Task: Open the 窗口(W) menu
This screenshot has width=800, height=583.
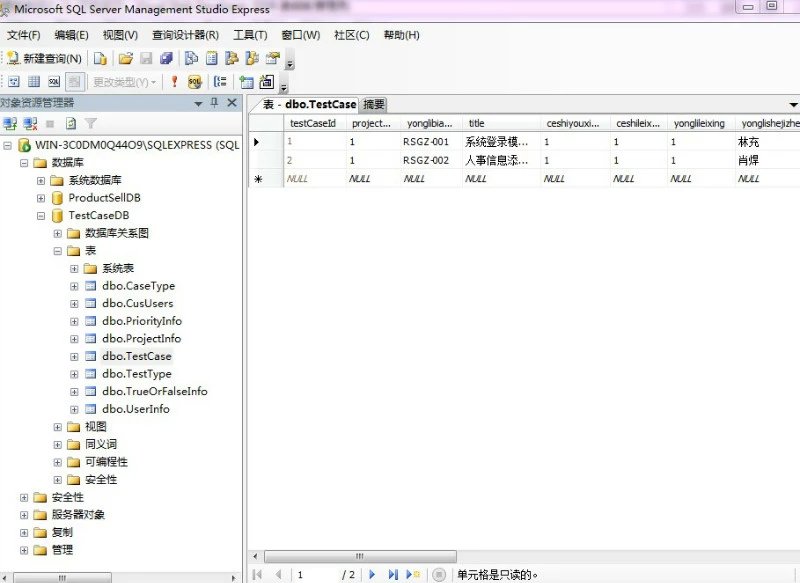Action: 301,35
